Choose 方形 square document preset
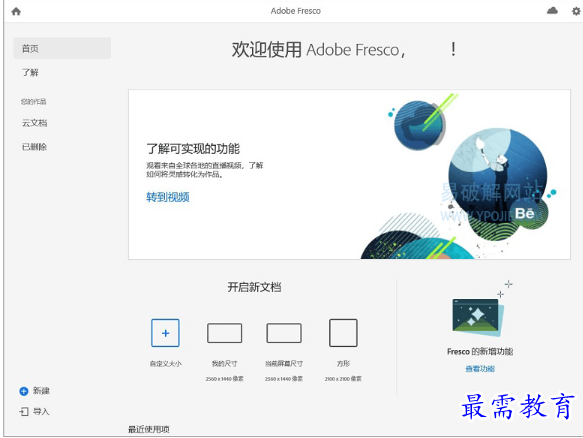The width and height of the screenshot is (583, 438). 343,333
